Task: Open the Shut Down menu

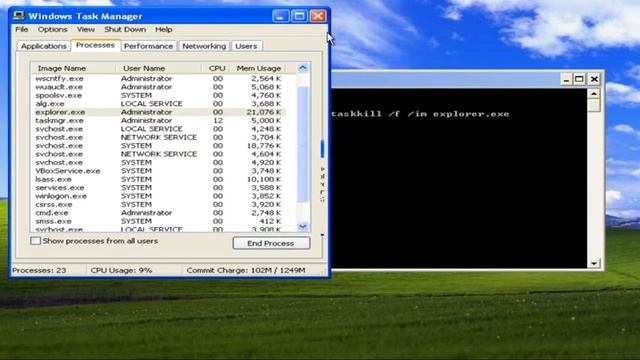Action: point(125,29)
